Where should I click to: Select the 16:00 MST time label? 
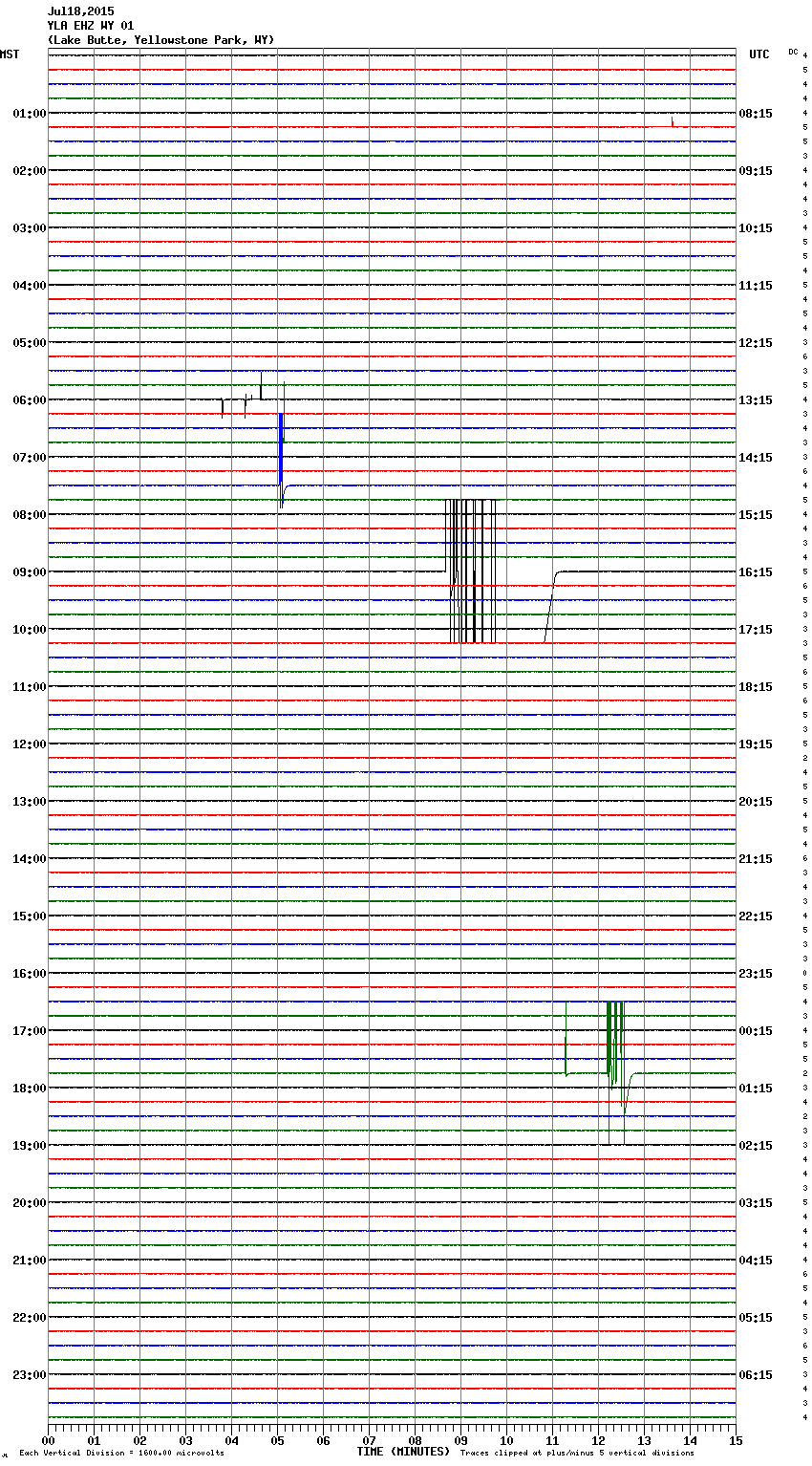pyautogui.click(x=29, y=974)
